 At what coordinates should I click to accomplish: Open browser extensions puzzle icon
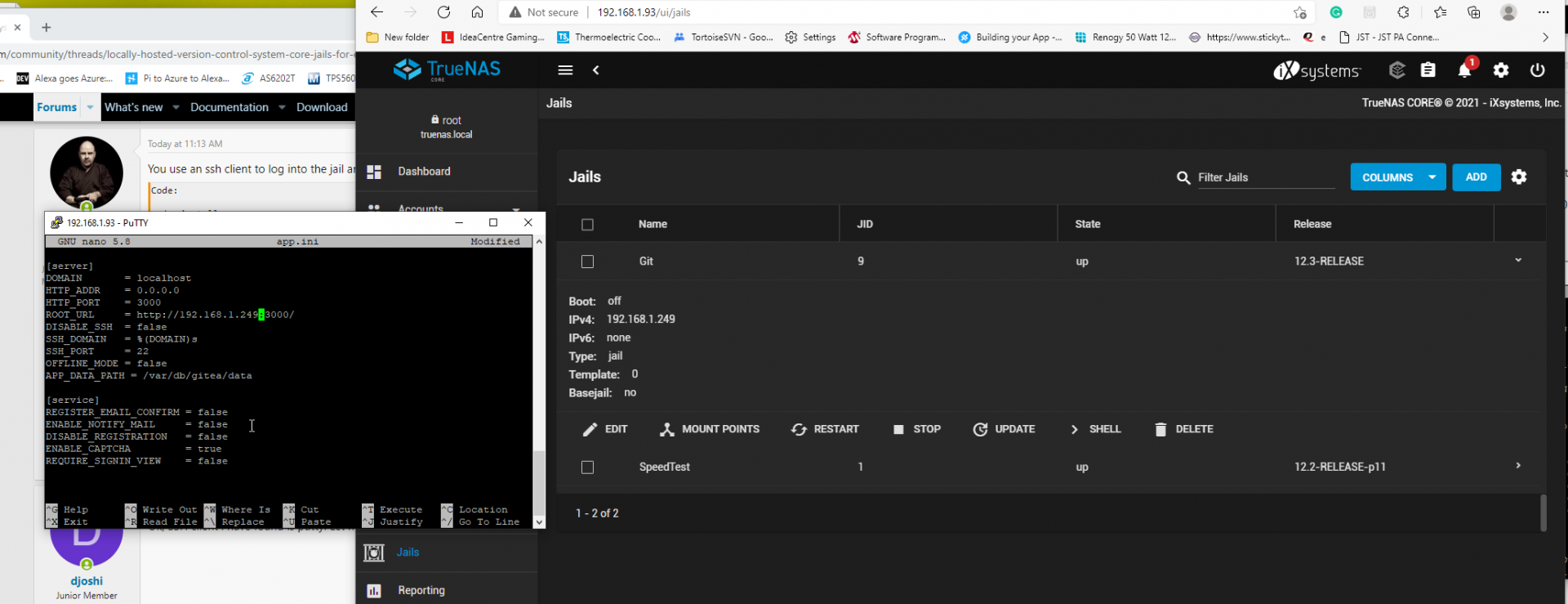[x=1403, y=12]
